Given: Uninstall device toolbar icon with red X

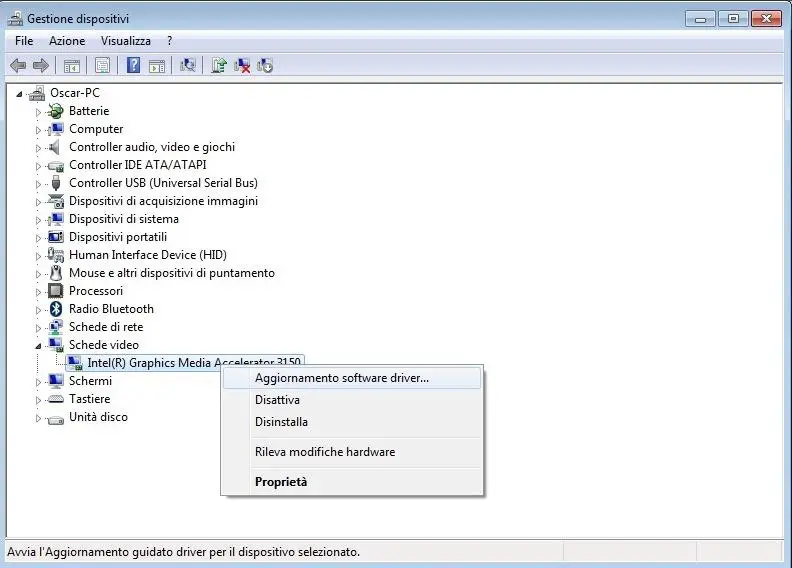Looking at the screenshot, I should pyautogui.click(x=242, y=66).
